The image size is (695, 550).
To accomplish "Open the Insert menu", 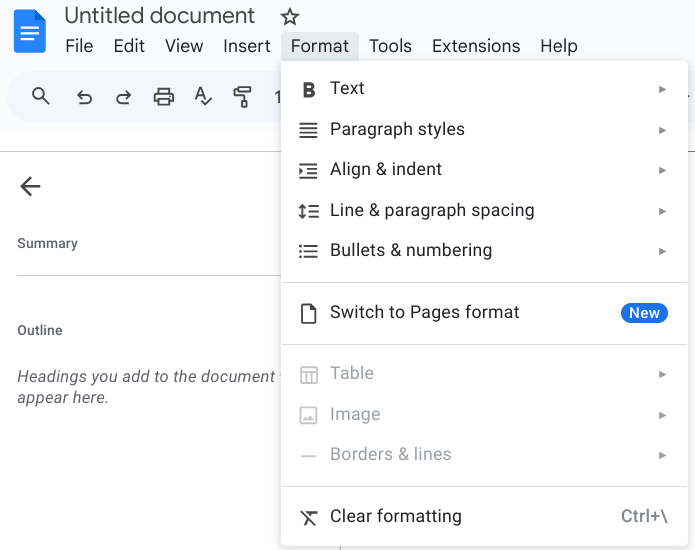I will pyautogui.click(x=247, y=46).
